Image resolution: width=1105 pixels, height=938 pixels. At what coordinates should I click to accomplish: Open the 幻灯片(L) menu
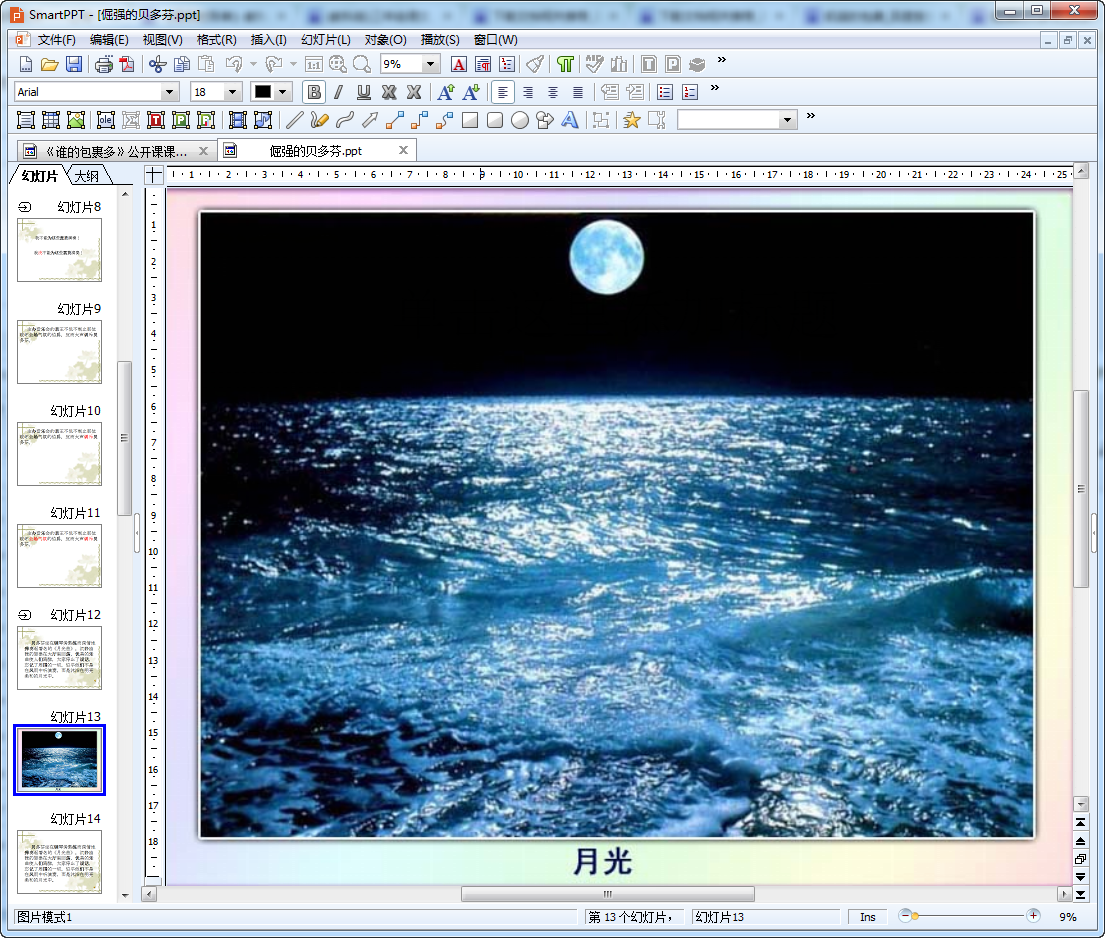326,40
